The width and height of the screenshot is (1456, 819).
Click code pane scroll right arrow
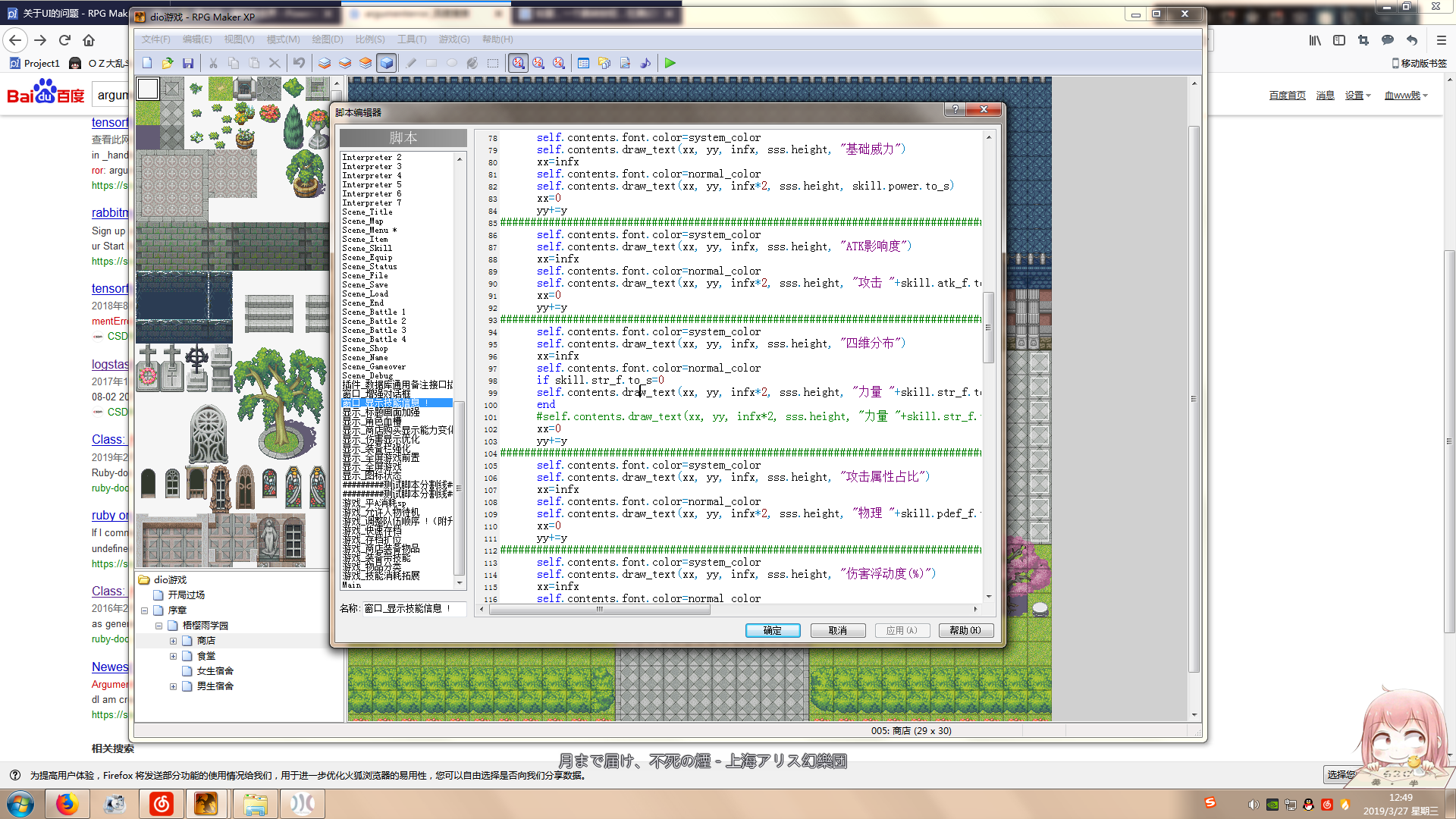pos(975,609)
